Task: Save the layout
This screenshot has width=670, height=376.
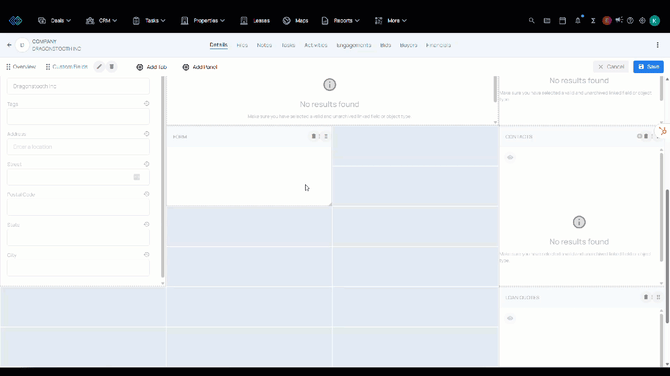Action: (x=648, y=67)
